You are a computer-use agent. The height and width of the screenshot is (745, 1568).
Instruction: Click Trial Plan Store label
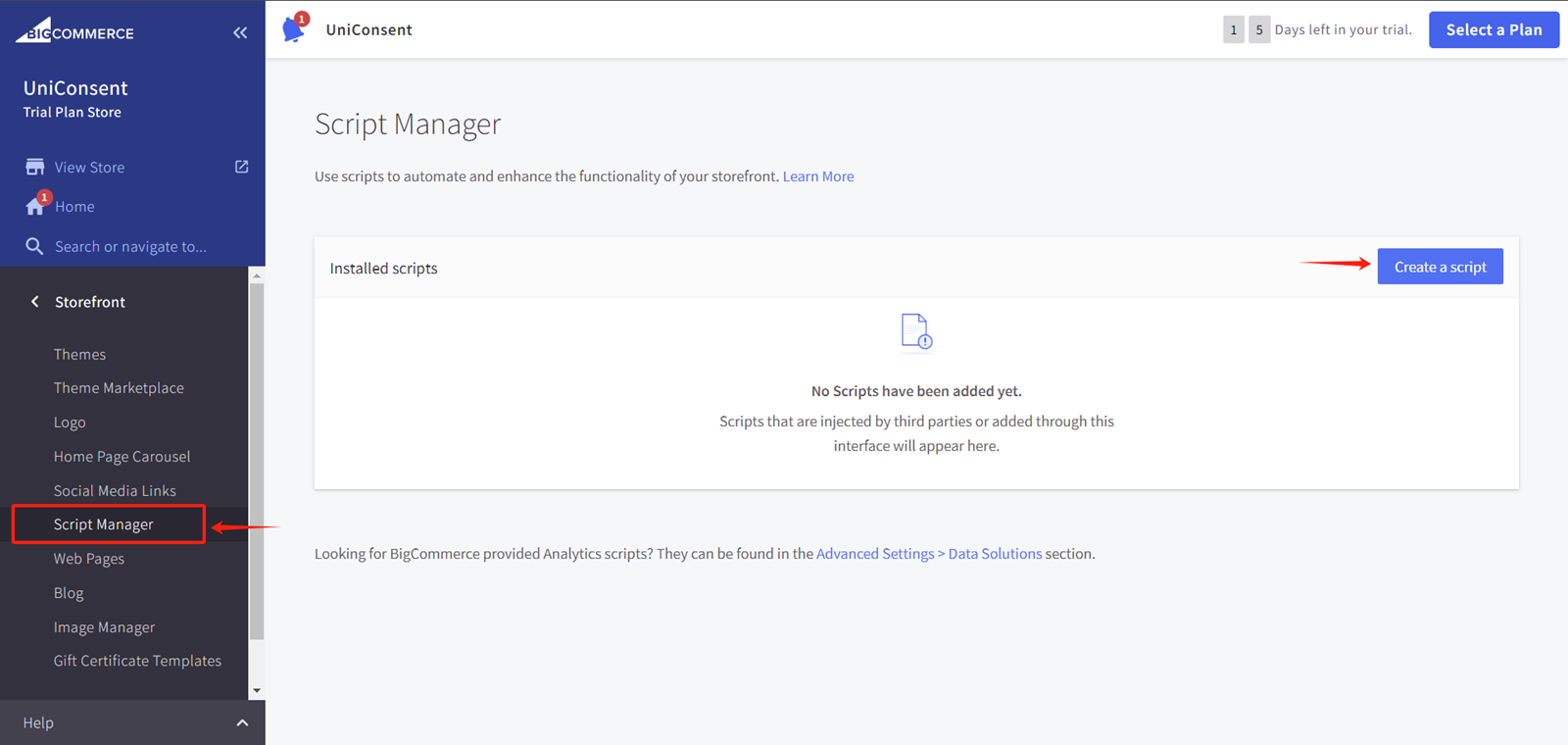click(x=73, y=113)
